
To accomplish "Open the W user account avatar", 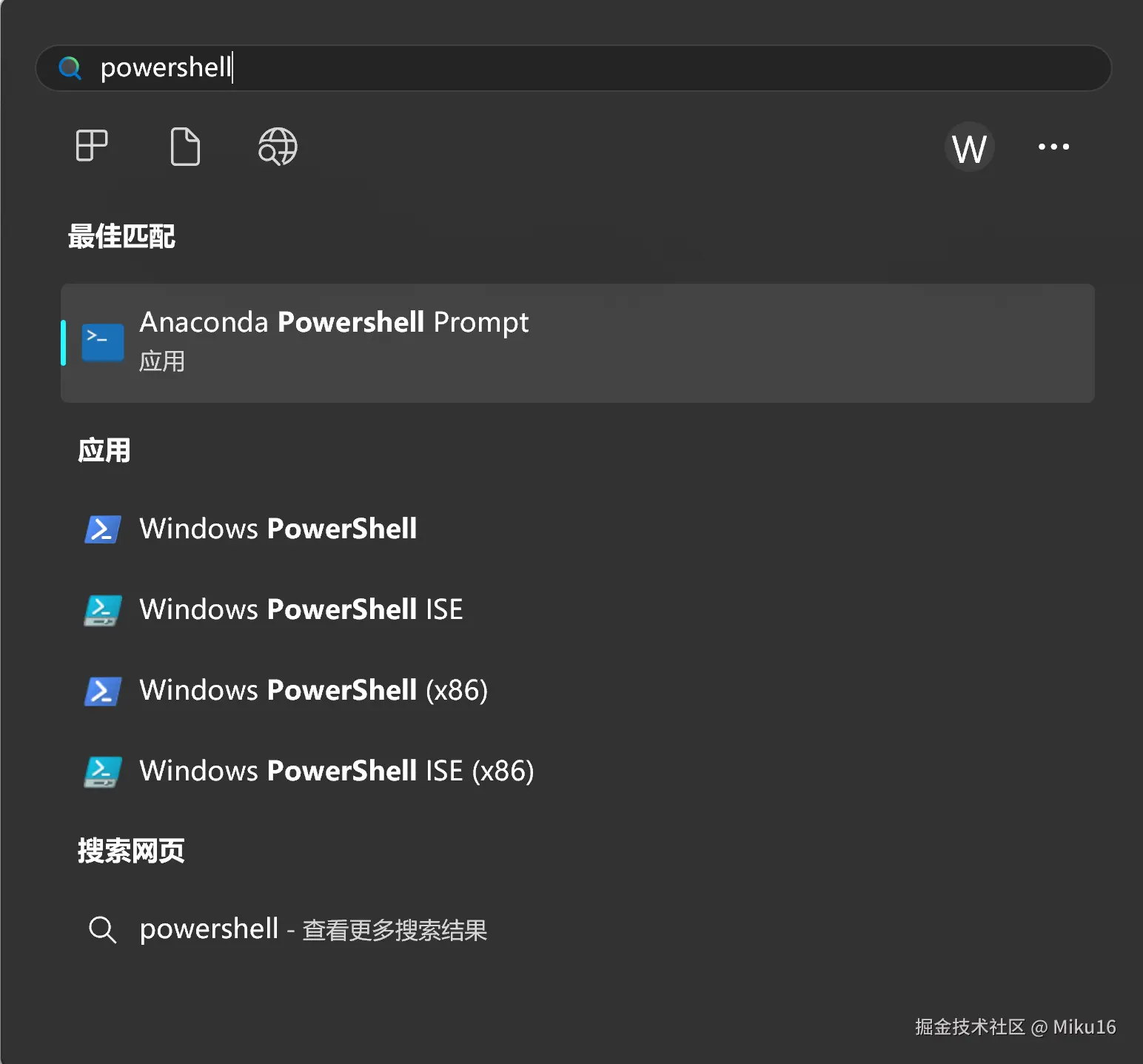I will (969, 147).
